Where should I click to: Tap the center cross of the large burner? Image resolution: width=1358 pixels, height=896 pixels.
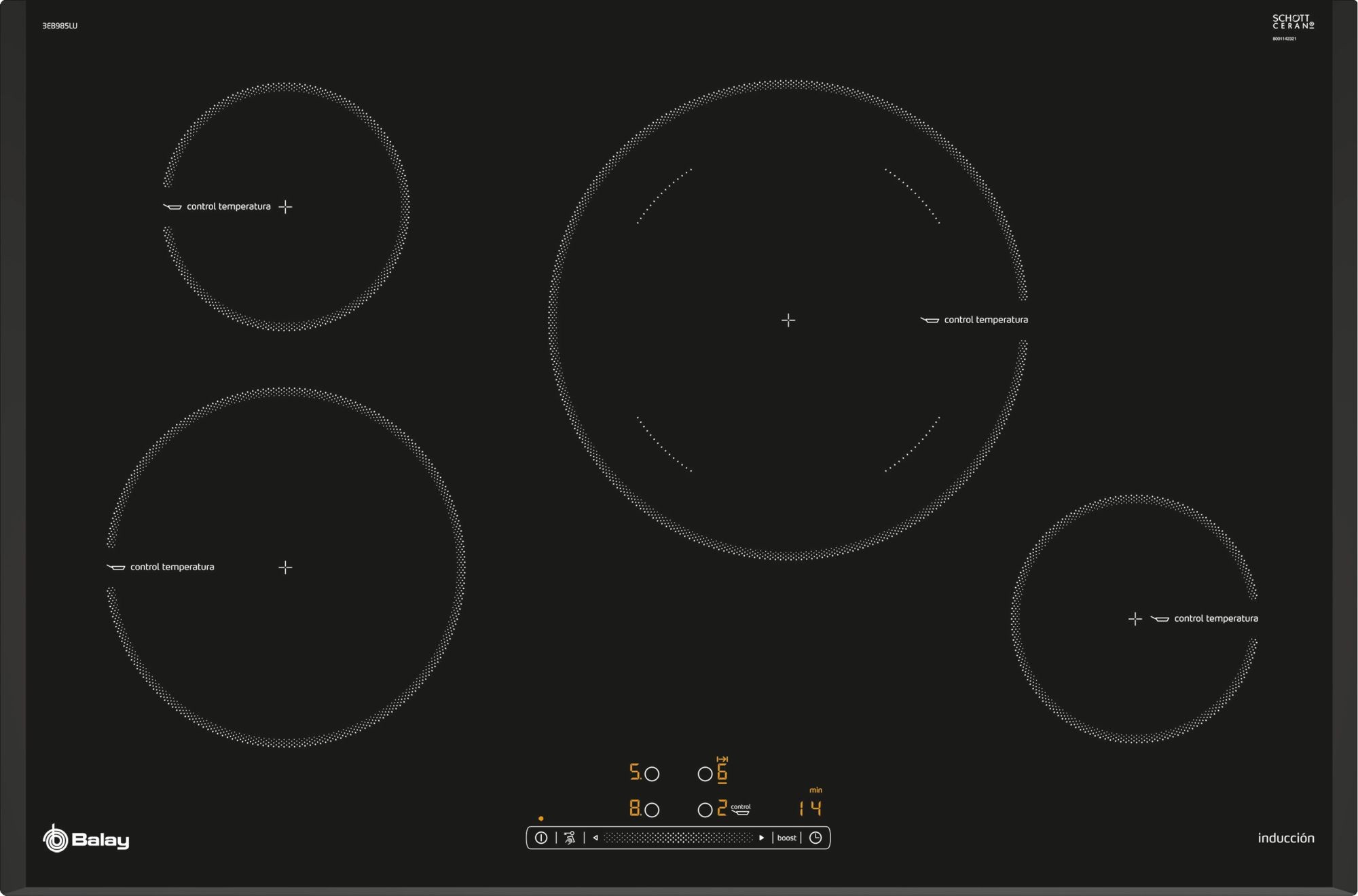point(788,320)
